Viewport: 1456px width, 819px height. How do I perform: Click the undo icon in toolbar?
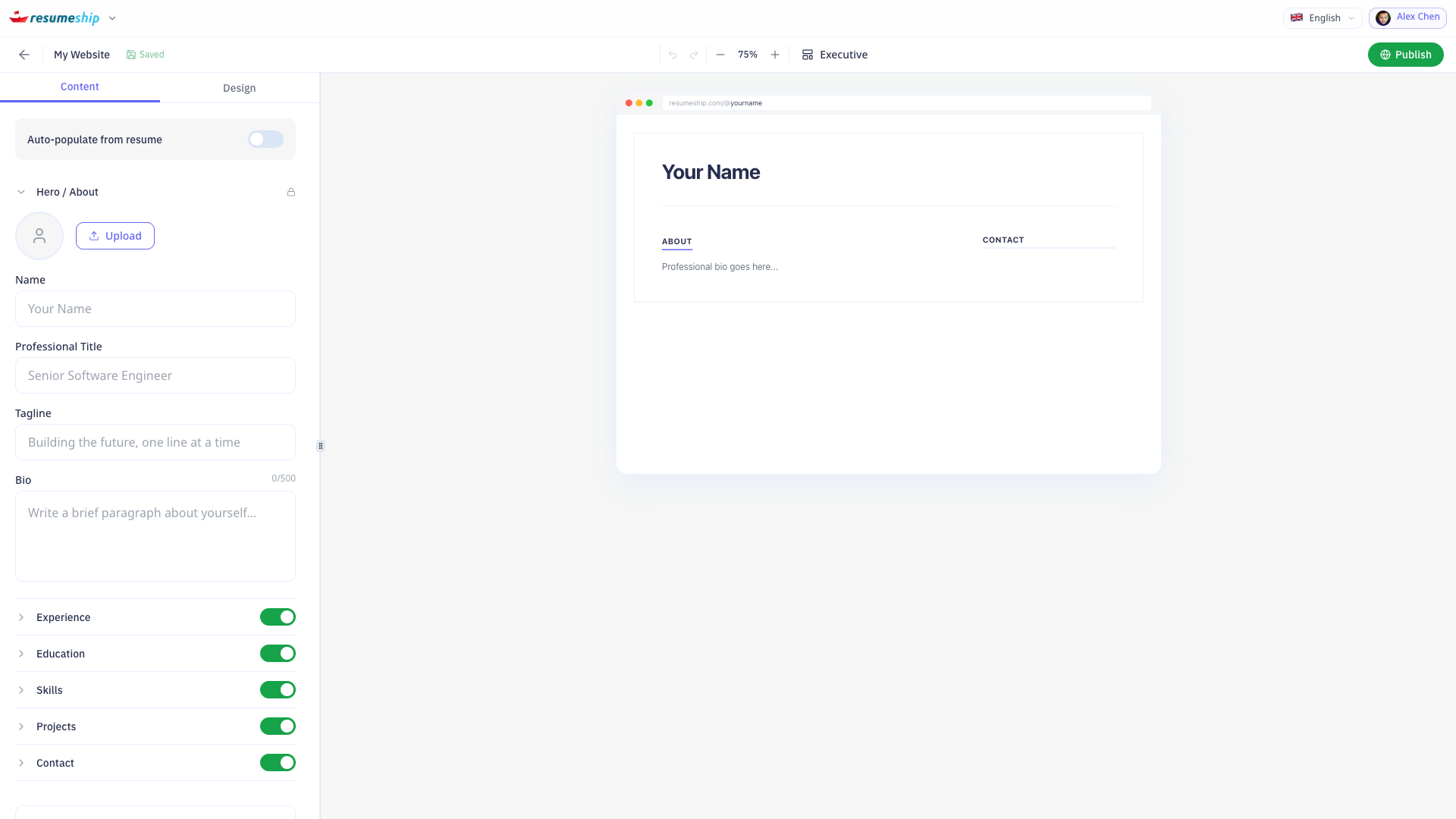673,55
